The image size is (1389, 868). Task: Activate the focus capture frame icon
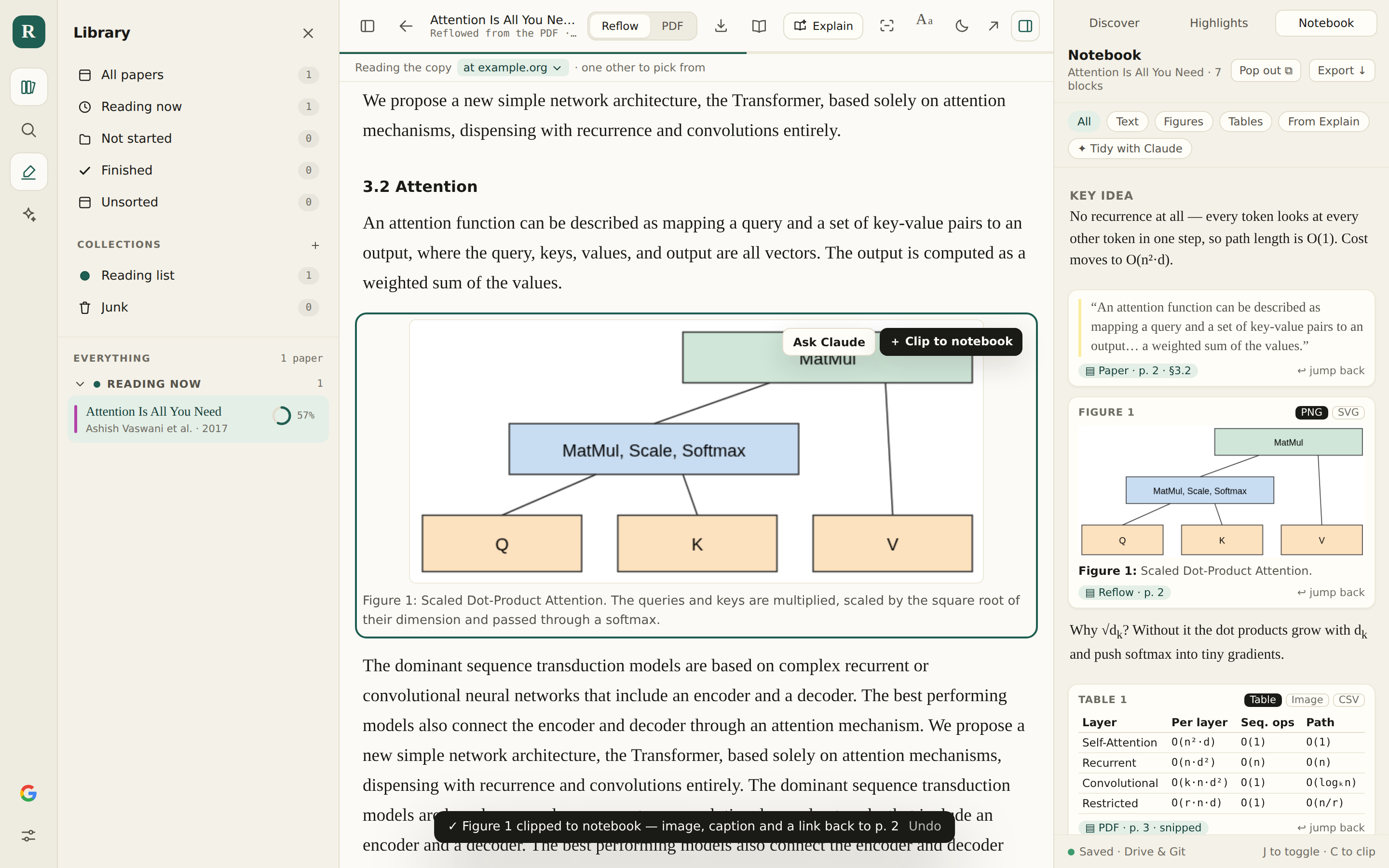(x=887, y=26)
